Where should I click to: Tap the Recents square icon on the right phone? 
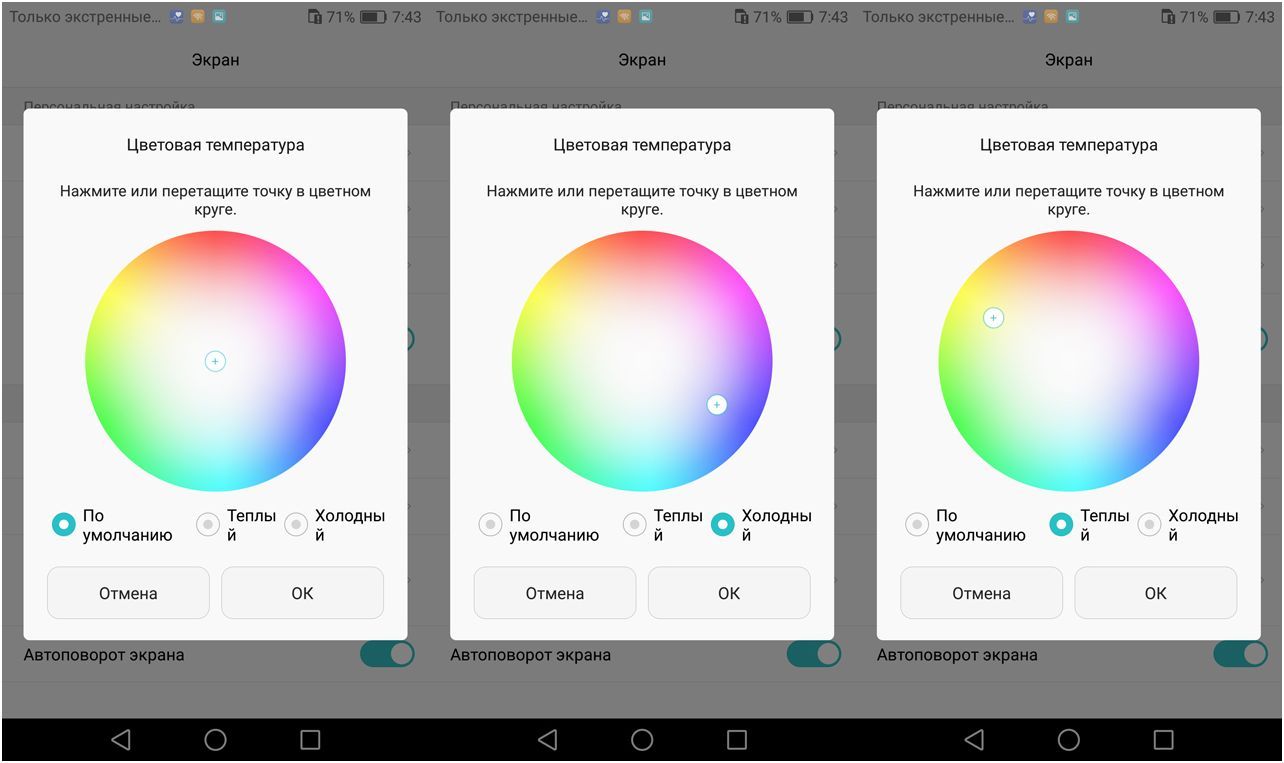(1163, 740)
